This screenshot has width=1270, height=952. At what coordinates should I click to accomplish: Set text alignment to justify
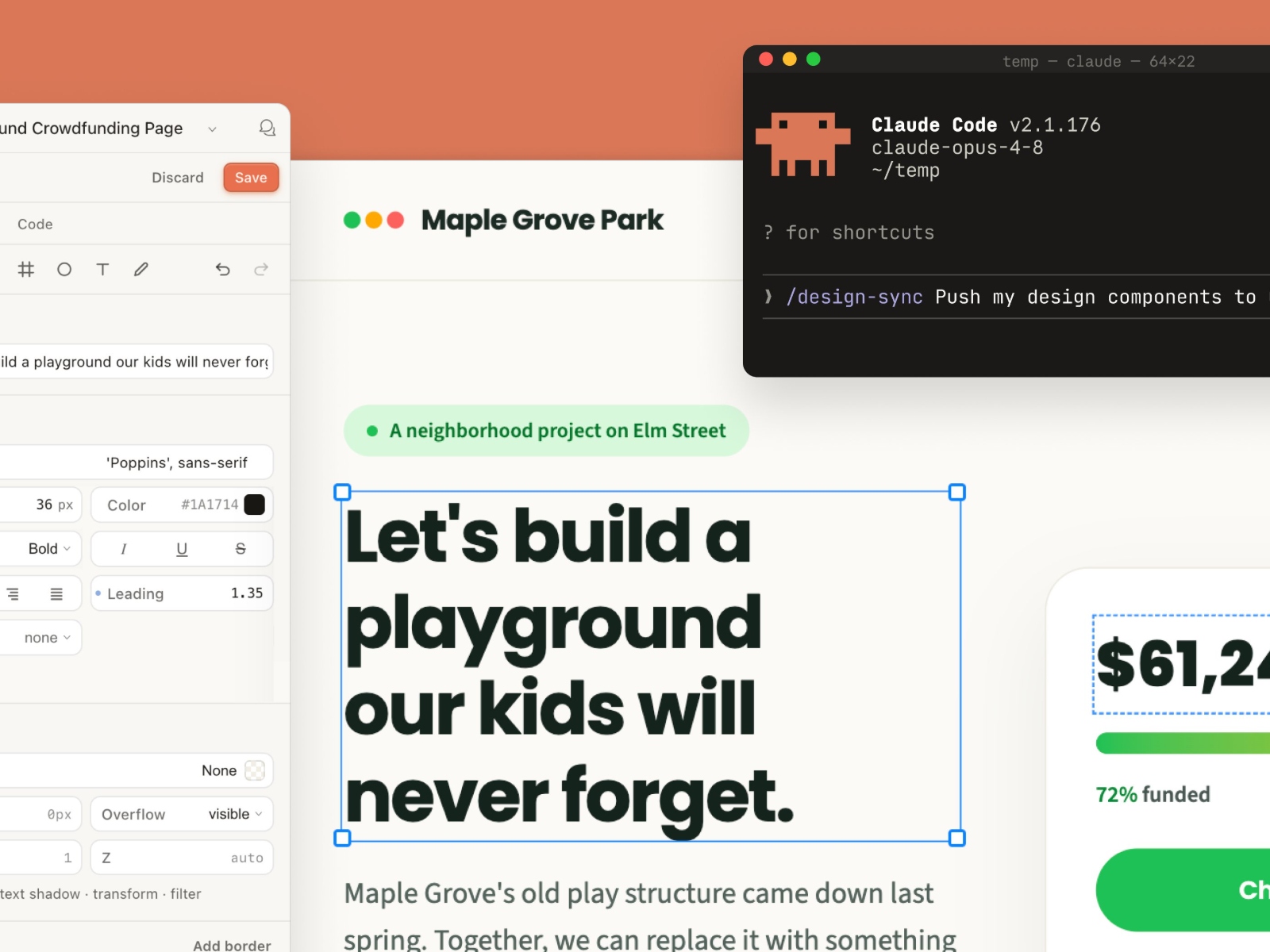[56, 593]
